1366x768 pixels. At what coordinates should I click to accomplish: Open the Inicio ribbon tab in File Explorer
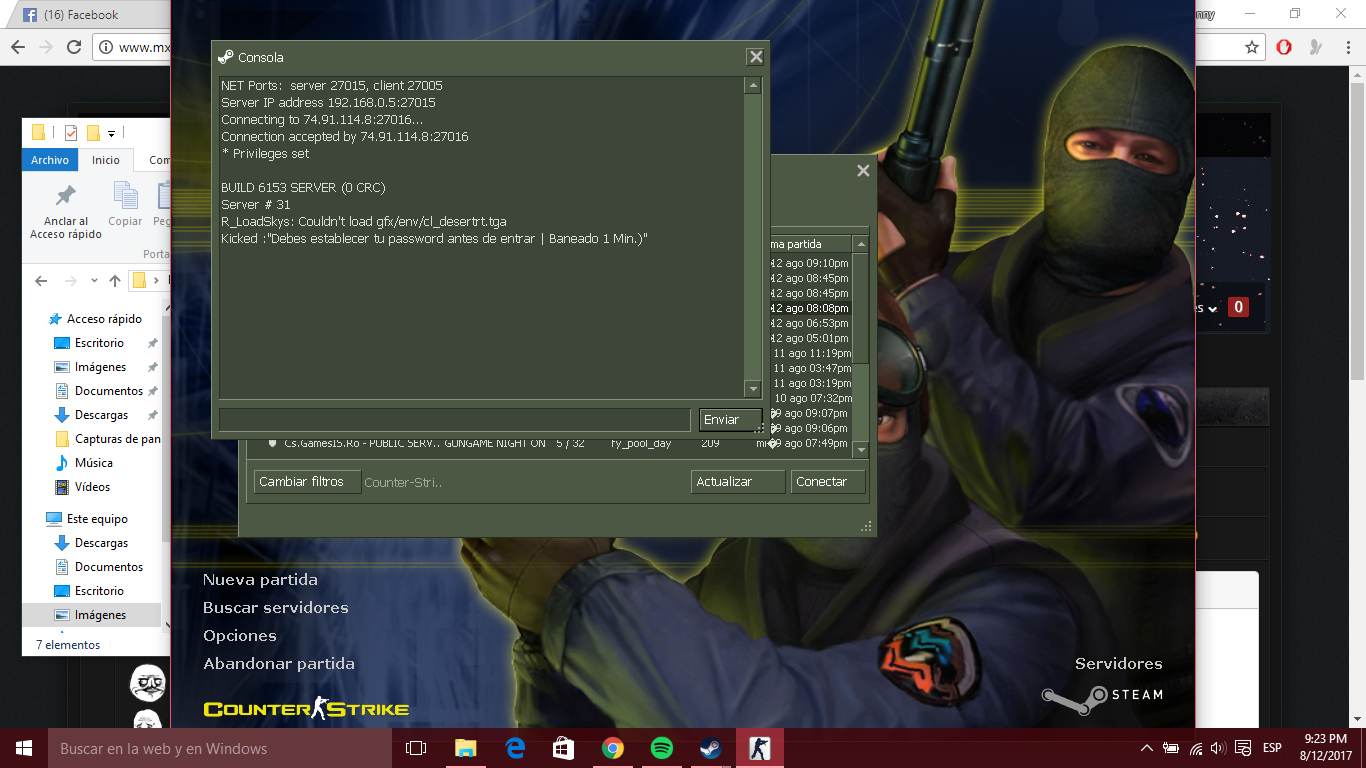[106, 160]
